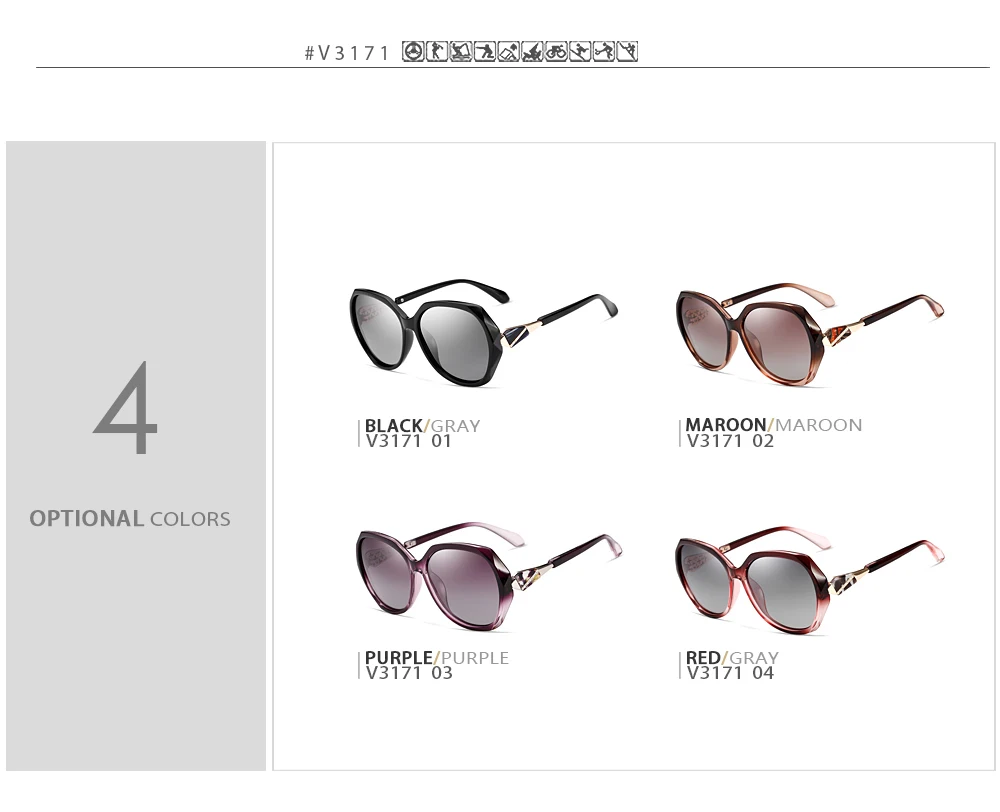The height and width of the screenshot is (812, 1000).
Task: Select the black frame sunglasses image
Action: 483,332
